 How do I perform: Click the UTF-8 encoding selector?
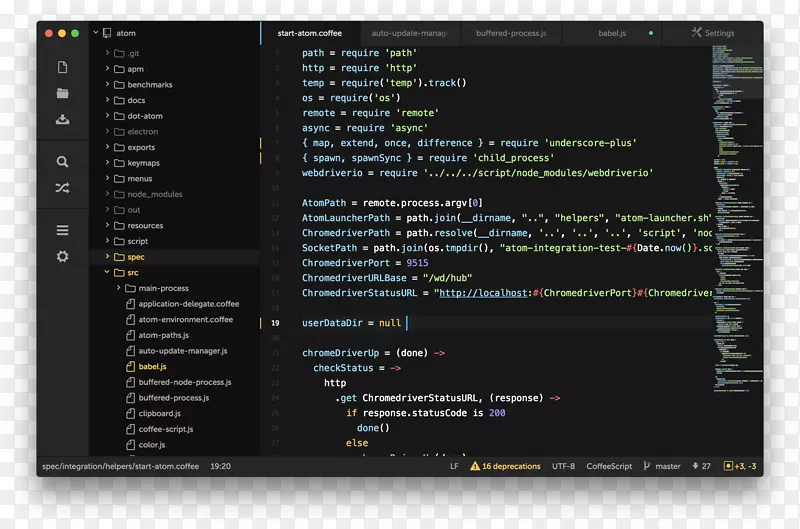pos(563,466)
